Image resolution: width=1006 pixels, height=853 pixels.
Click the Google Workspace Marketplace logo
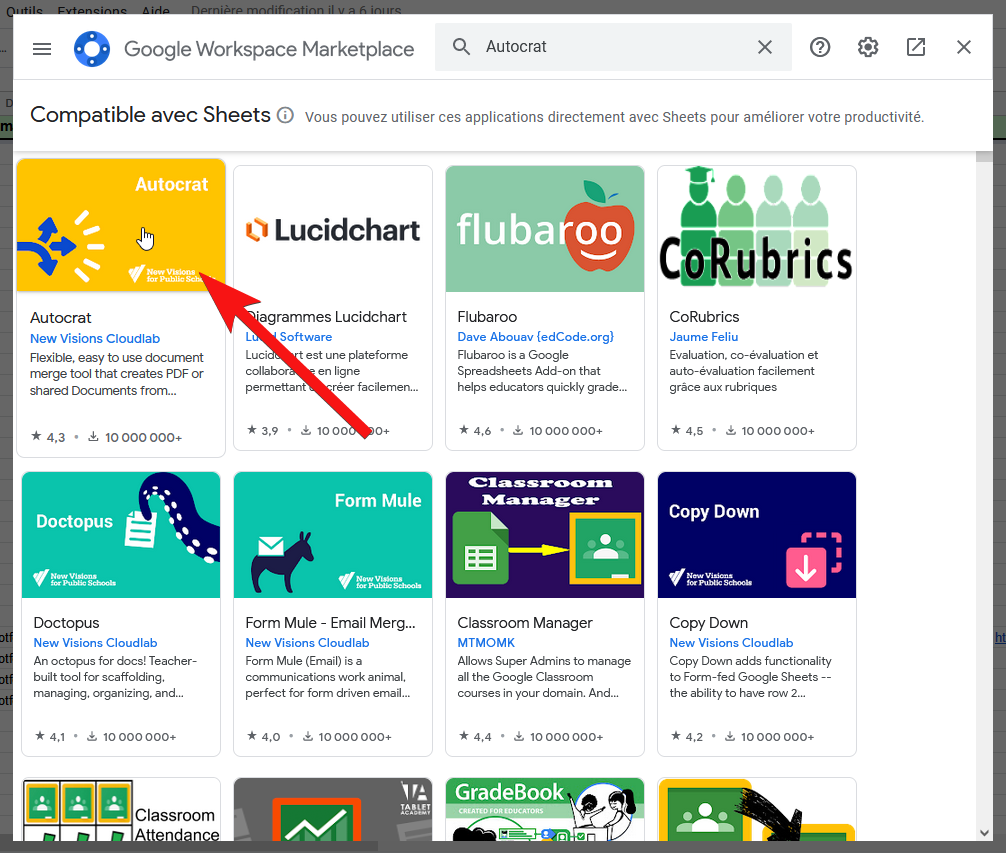coord(92,48)
